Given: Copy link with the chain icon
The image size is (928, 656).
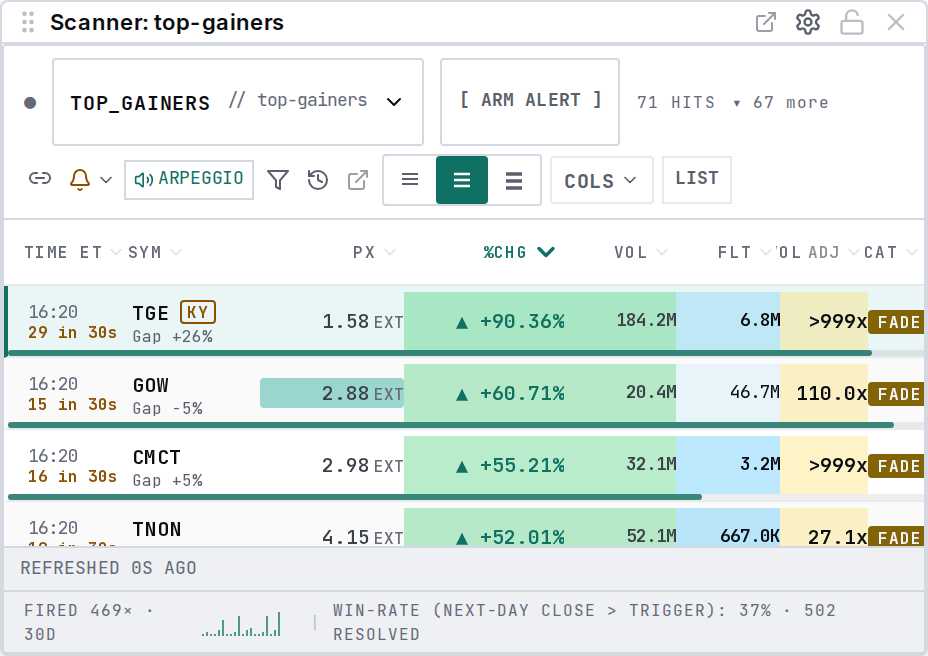Looking at the screenshot, I should (x=40, y=178).
